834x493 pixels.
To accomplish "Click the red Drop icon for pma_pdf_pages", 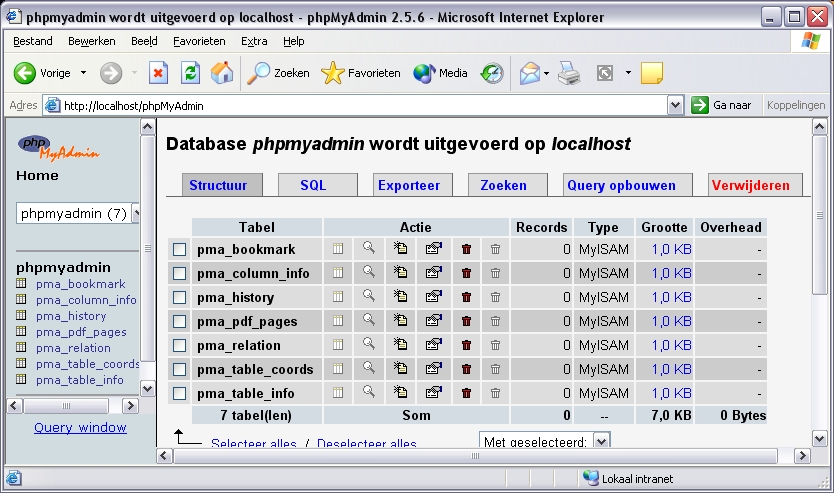I will tap(466, 321).
